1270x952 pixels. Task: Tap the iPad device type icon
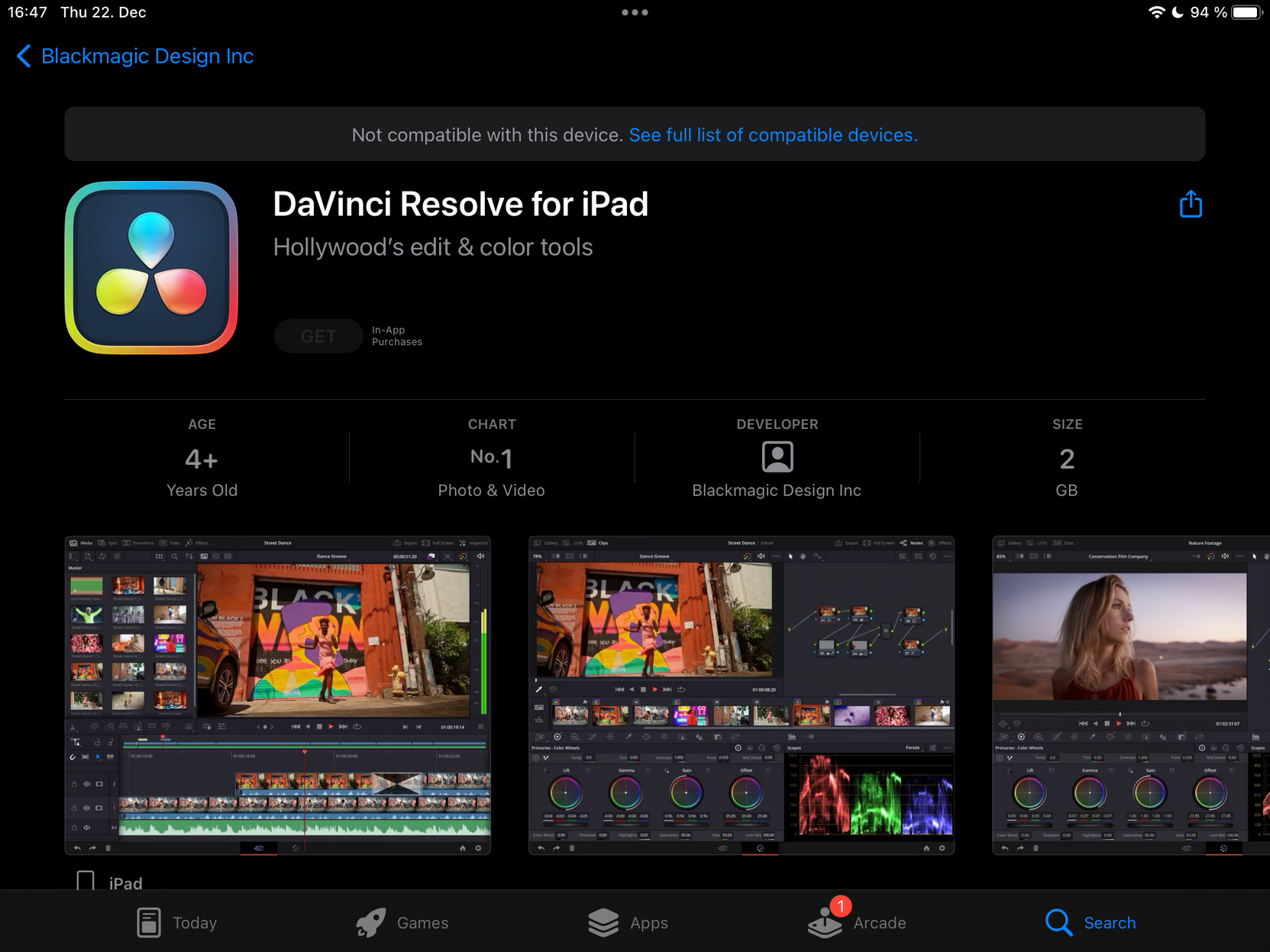tap(86, 882)
